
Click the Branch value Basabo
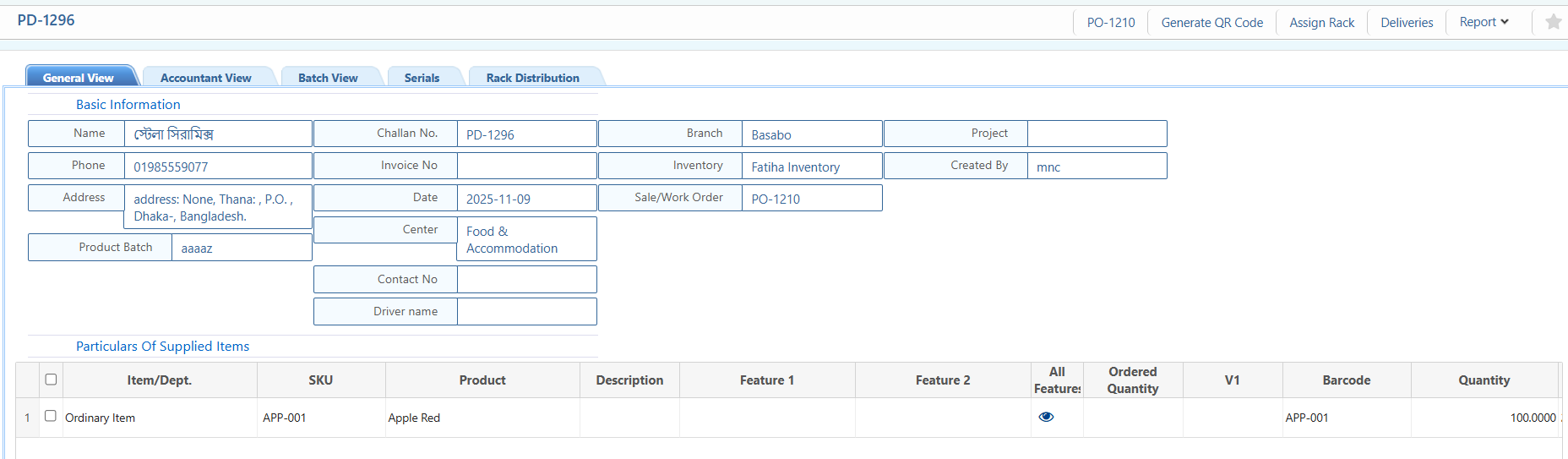point(771,134)
